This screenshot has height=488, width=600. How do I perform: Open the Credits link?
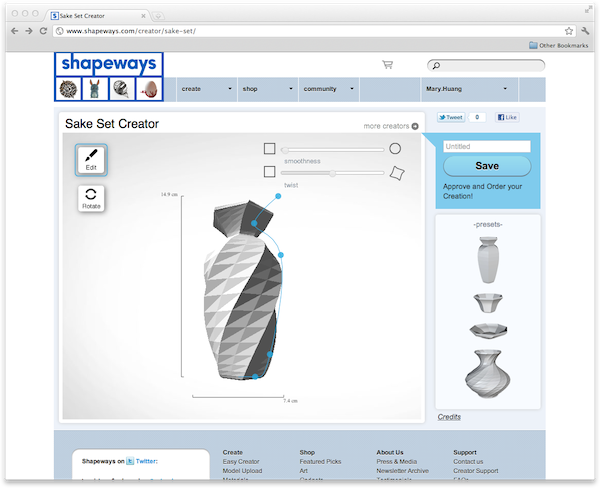449,417
